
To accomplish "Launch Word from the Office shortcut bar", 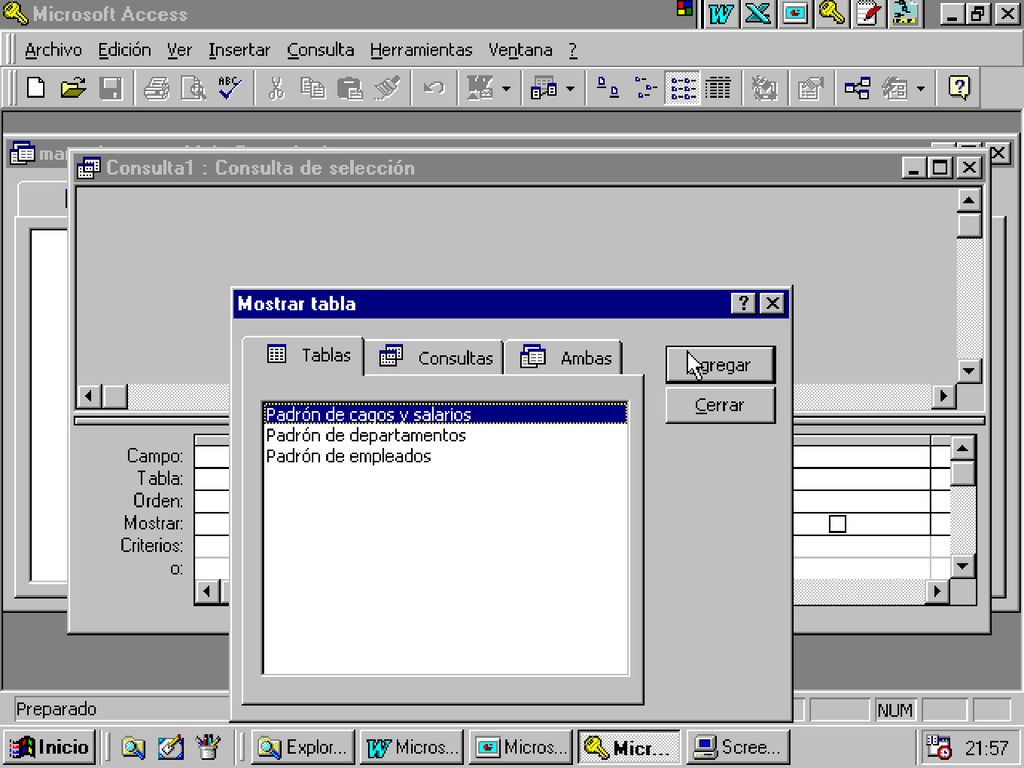I will (720, 14).
